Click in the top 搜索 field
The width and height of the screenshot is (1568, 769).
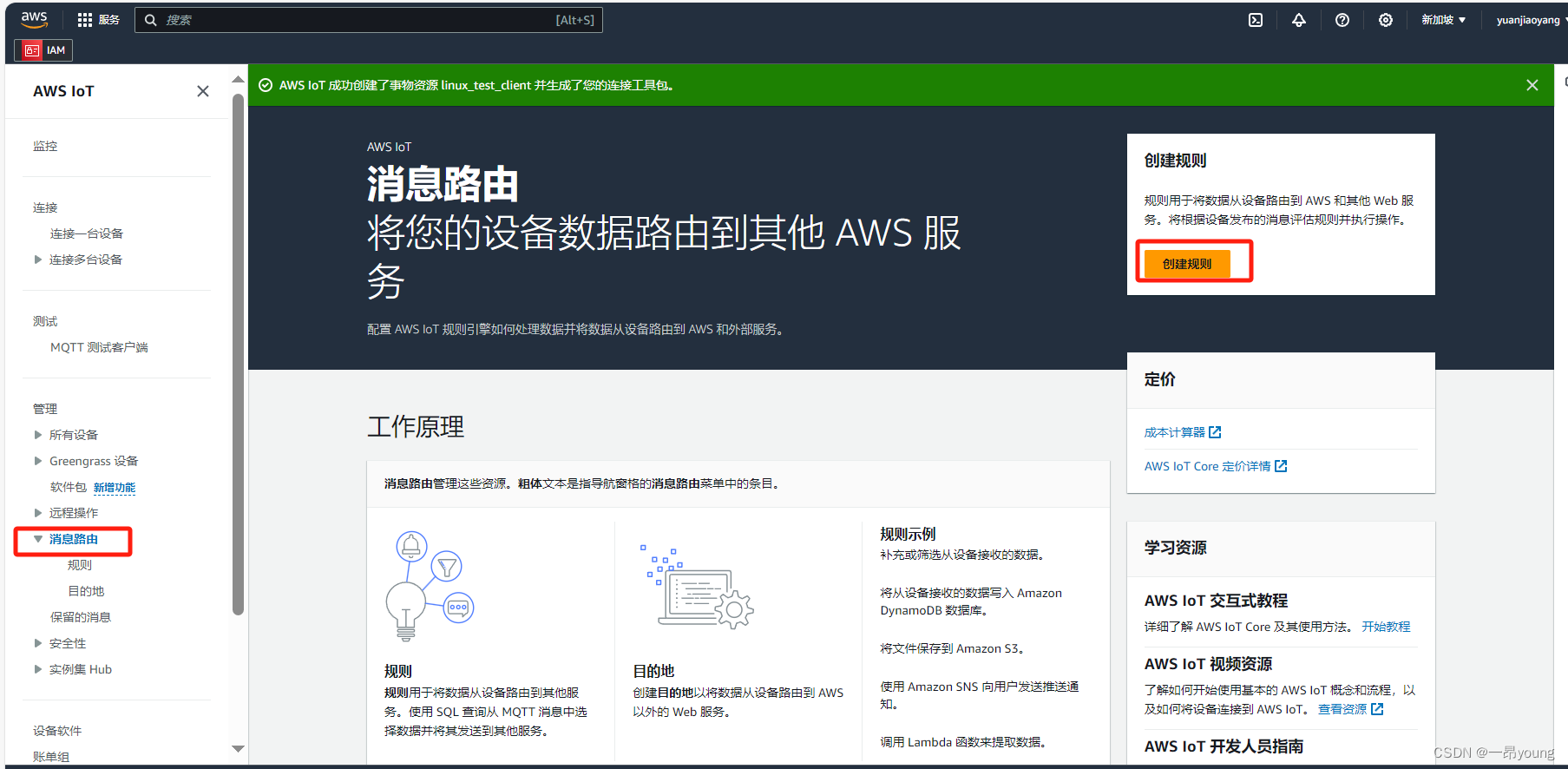369,20
